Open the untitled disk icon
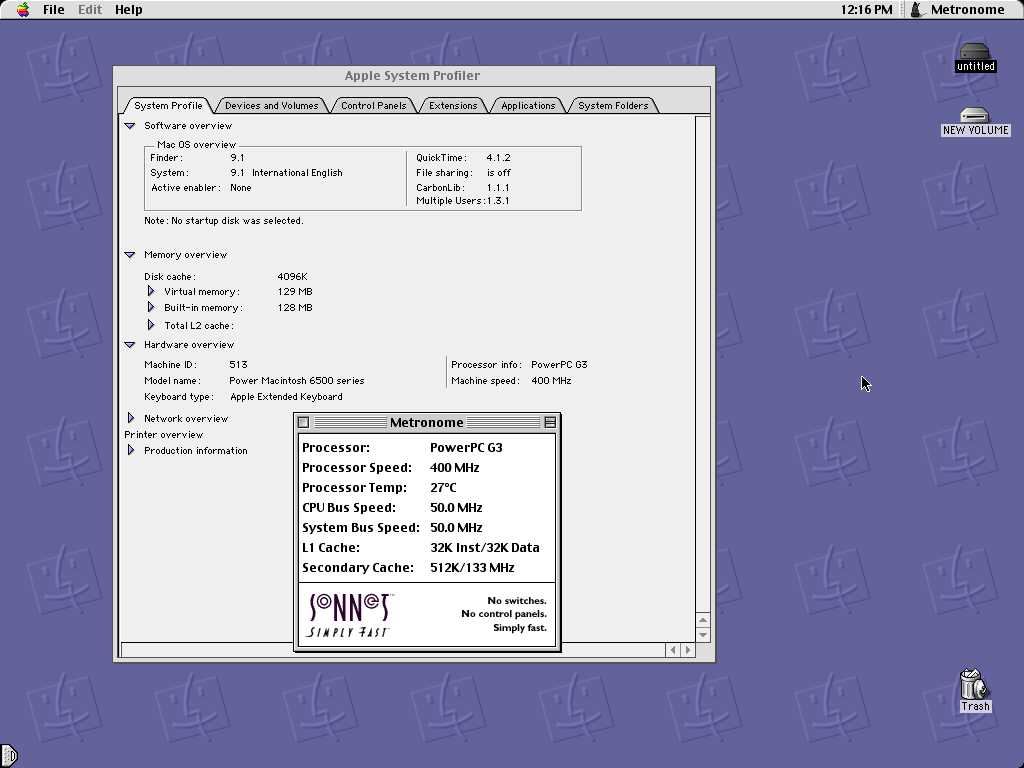The image size is (1024, 768). click(975, 52)
